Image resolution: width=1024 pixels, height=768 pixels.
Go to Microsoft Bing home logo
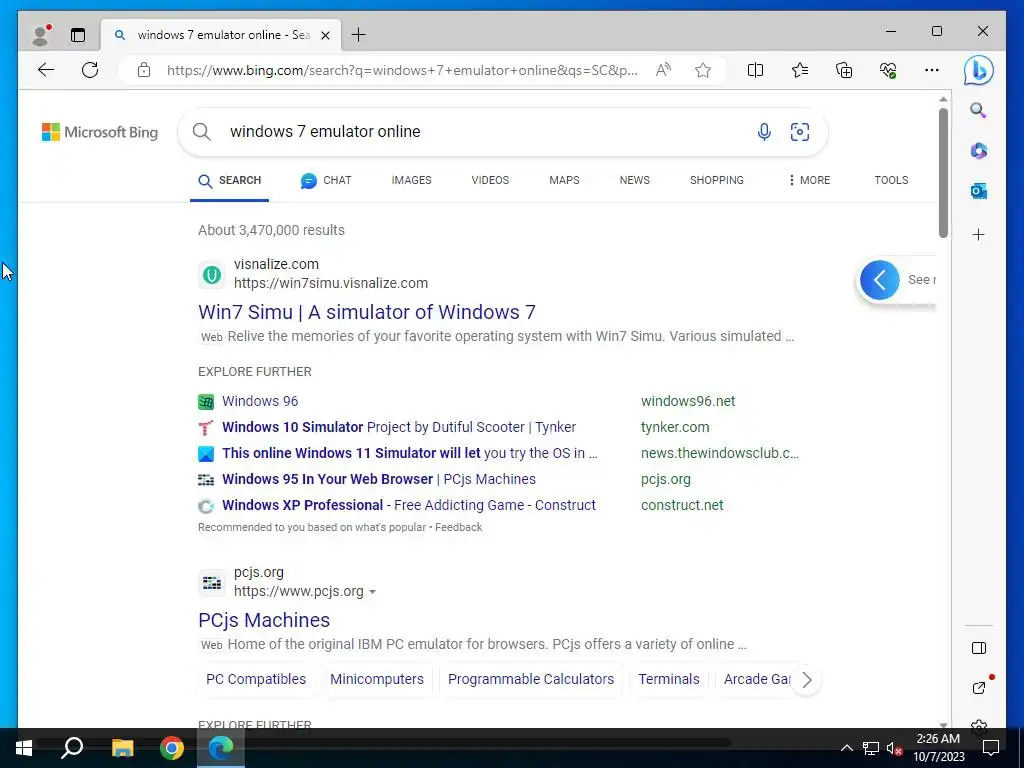pyautogui.click(x=100, y=132)
